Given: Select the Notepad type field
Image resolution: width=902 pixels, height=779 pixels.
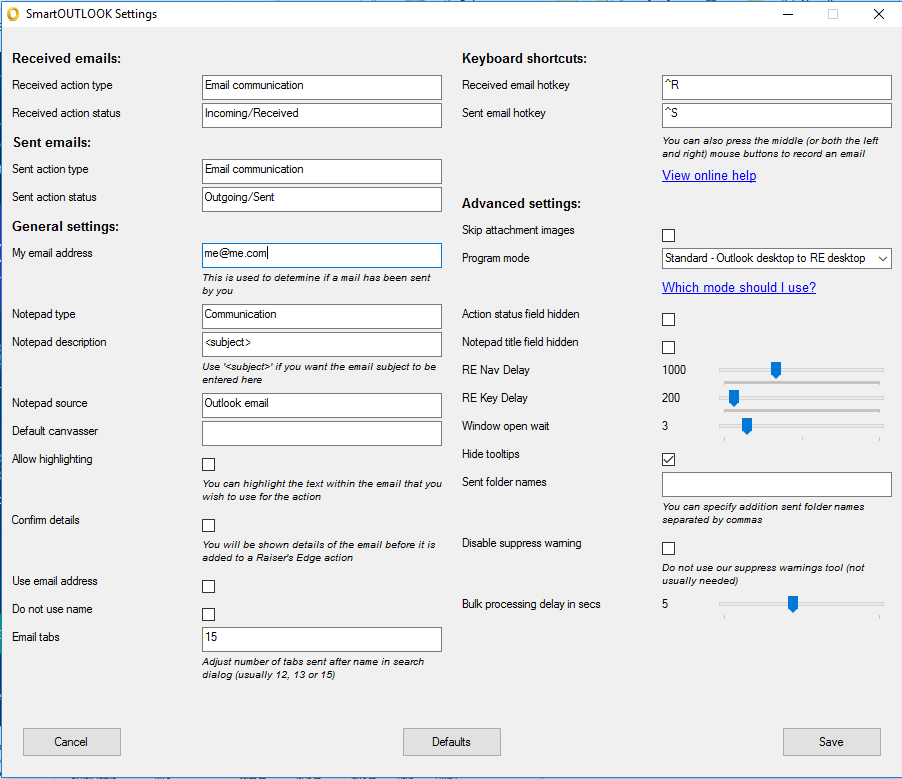Looking at the screenshot, I should [322, 316].
